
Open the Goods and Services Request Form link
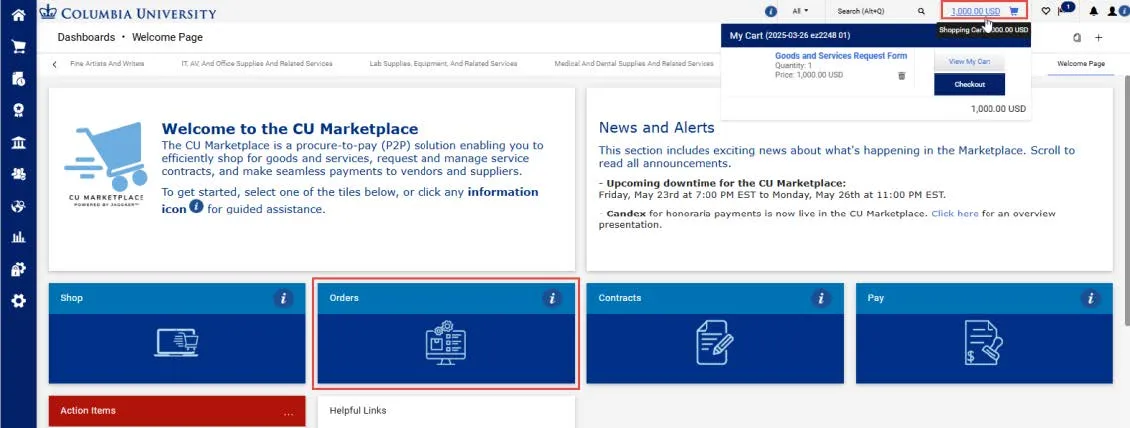point(841,55)
